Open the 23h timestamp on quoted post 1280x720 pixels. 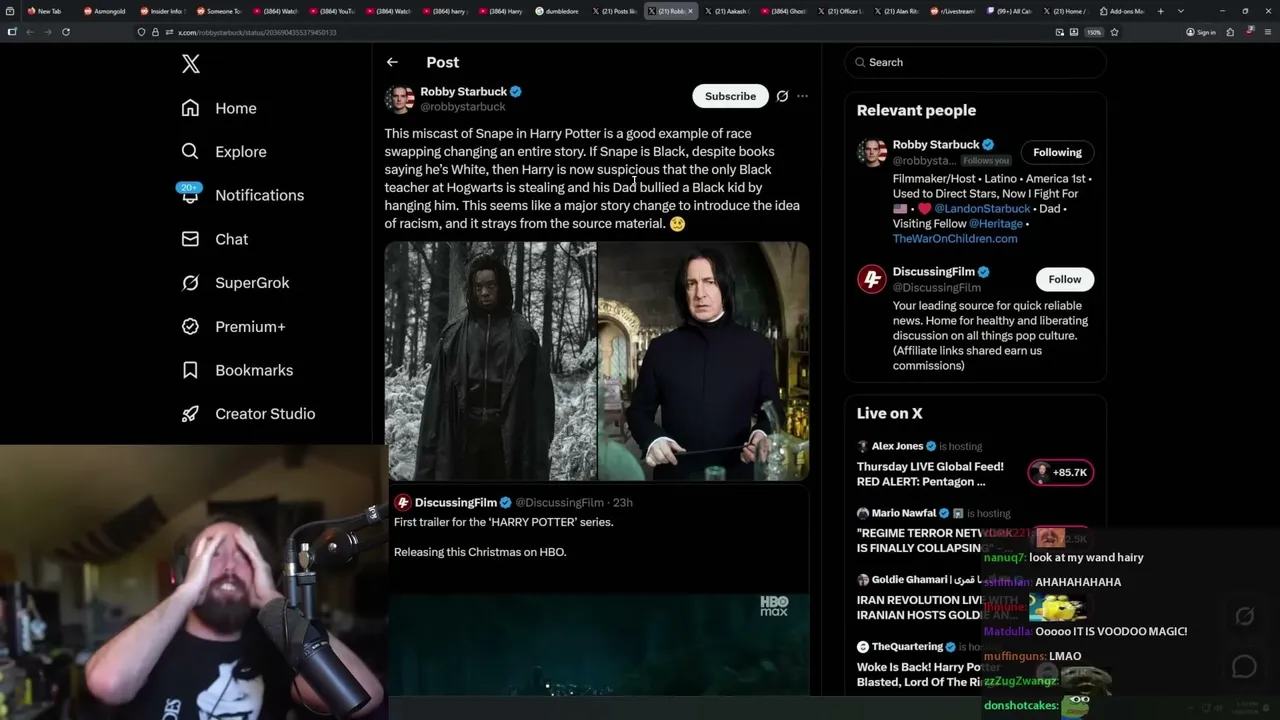622,502
